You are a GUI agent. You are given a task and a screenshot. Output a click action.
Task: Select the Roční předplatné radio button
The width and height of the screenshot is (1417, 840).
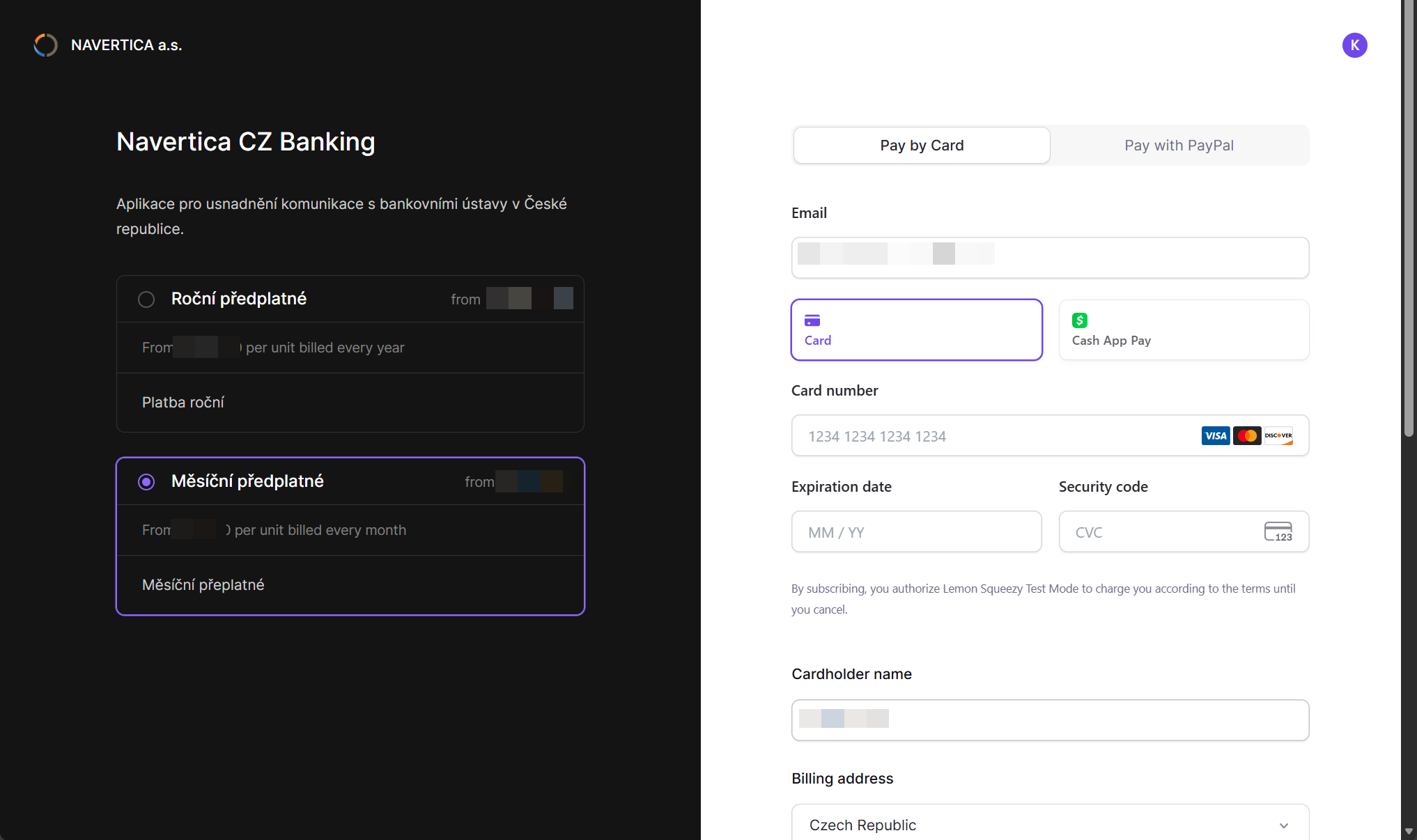[146, 300]
